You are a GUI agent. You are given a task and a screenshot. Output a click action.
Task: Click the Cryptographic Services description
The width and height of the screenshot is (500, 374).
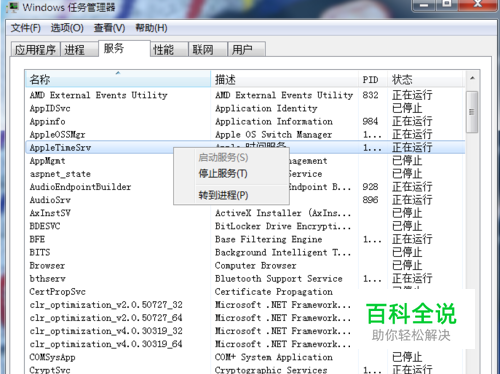[x=271, y=370]
